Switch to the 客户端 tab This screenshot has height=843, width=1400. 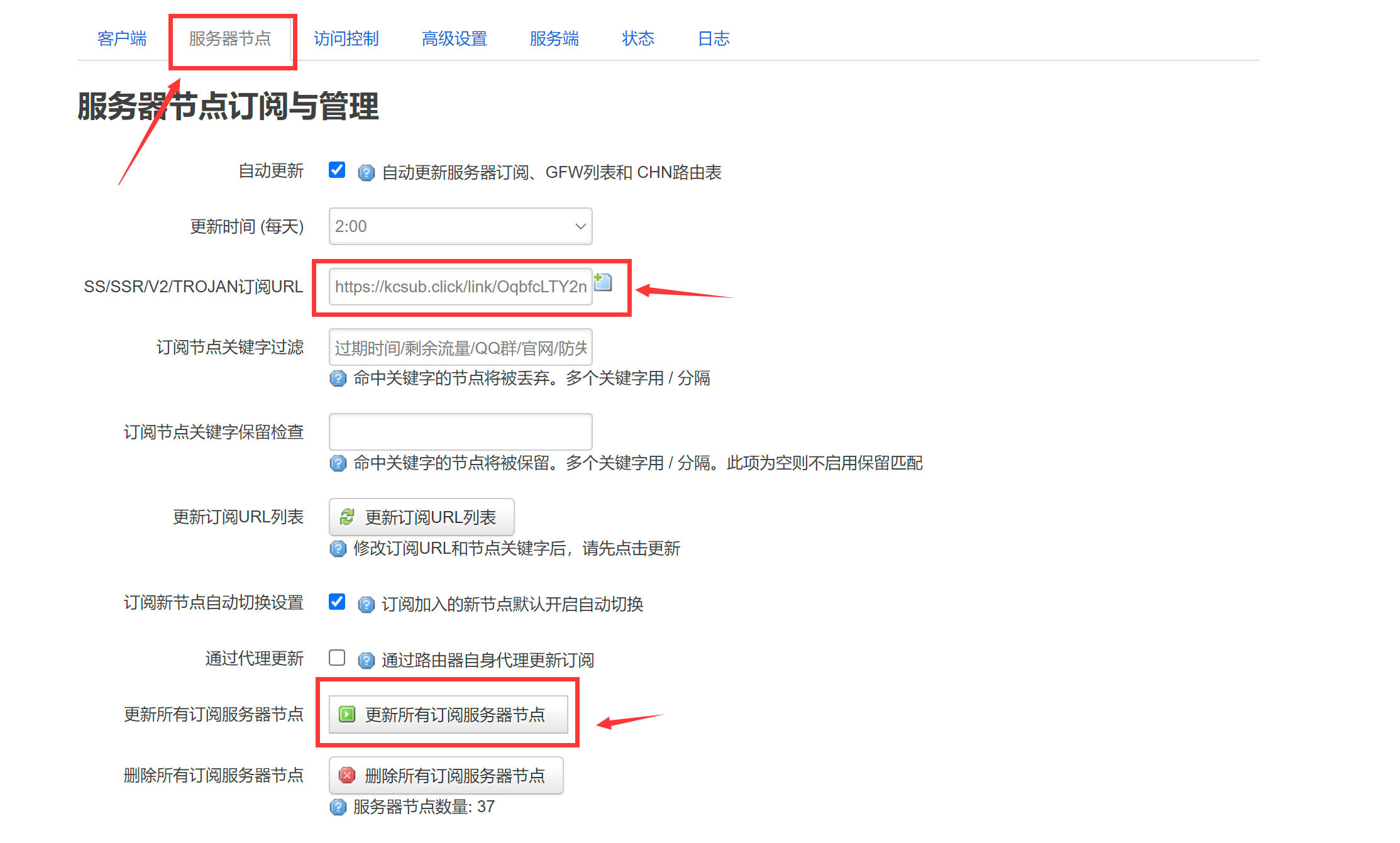pyautogui.click(x=122, y=39)
